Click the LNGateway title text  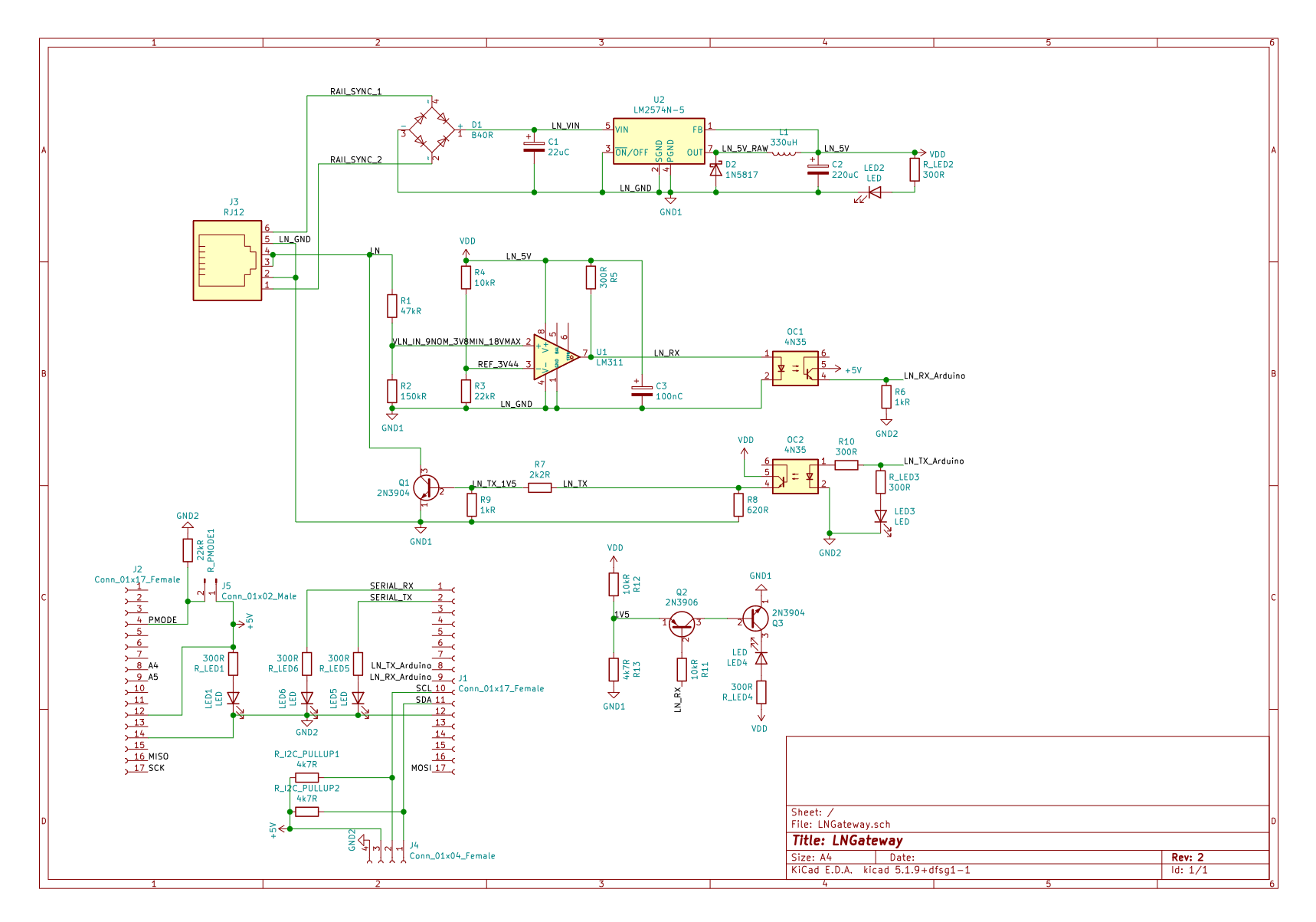coord(866,841)
